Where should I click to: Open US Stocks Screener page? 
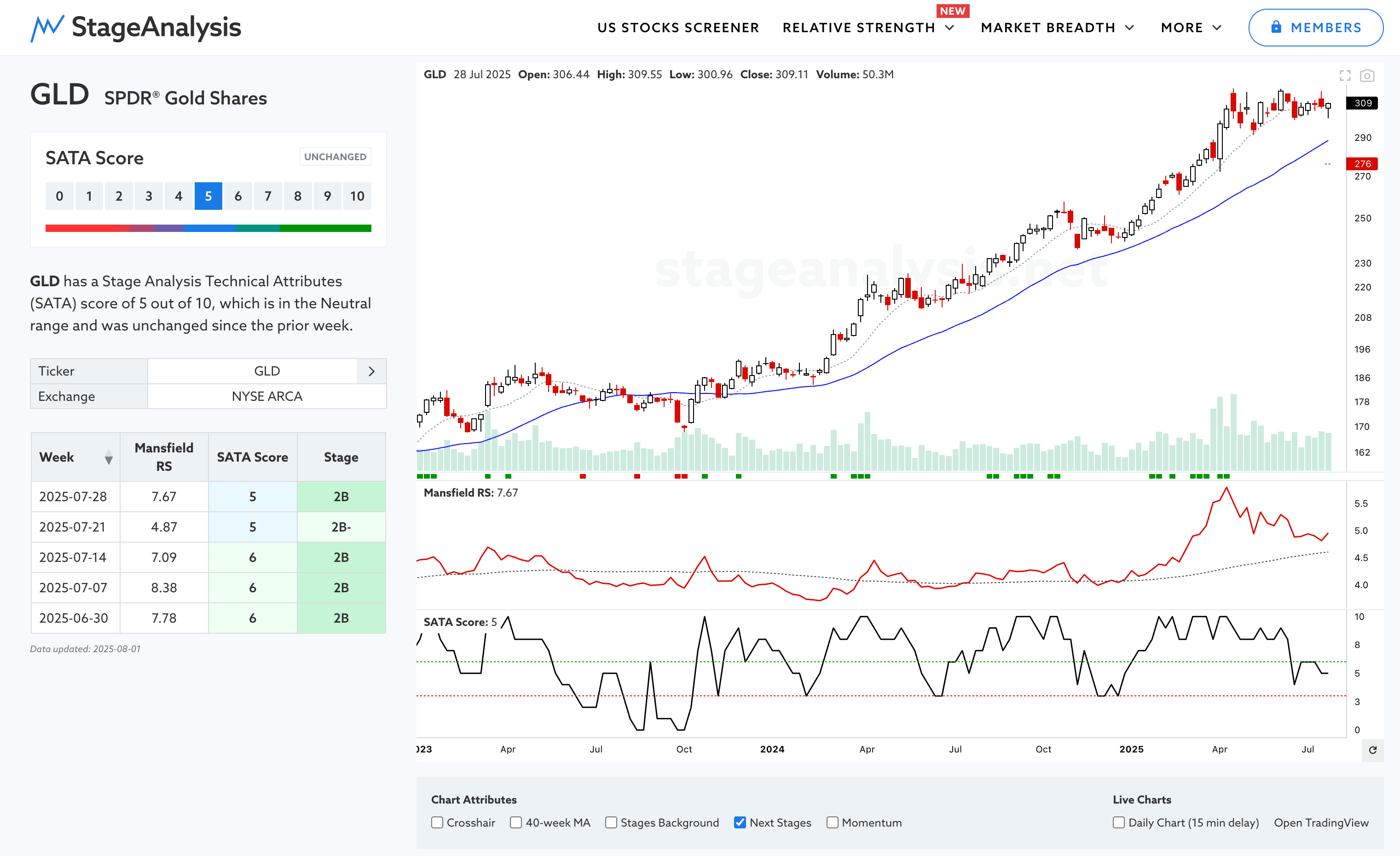point(678,28)
